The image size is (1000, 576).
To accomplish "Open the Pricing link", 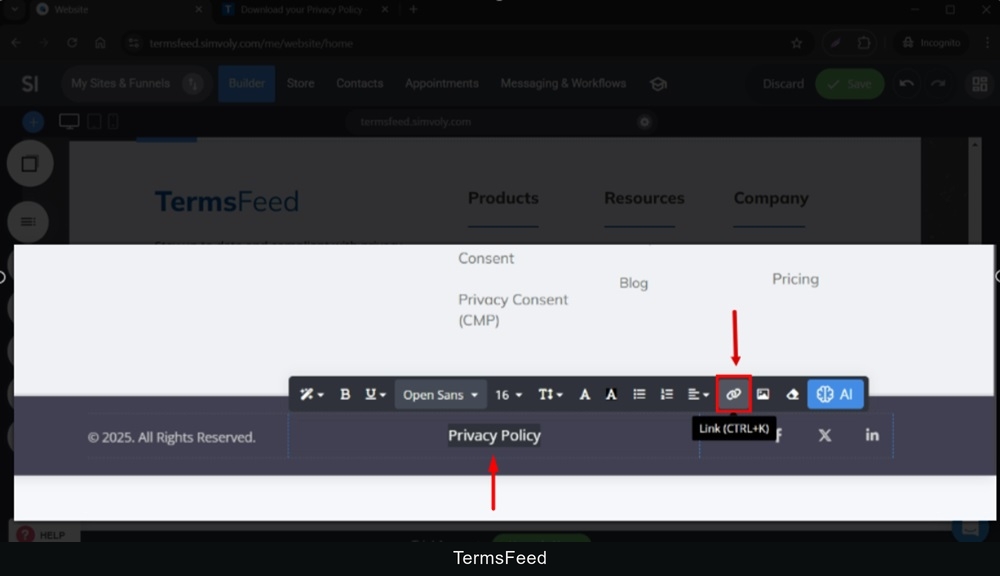I will (x=795, y=279).
